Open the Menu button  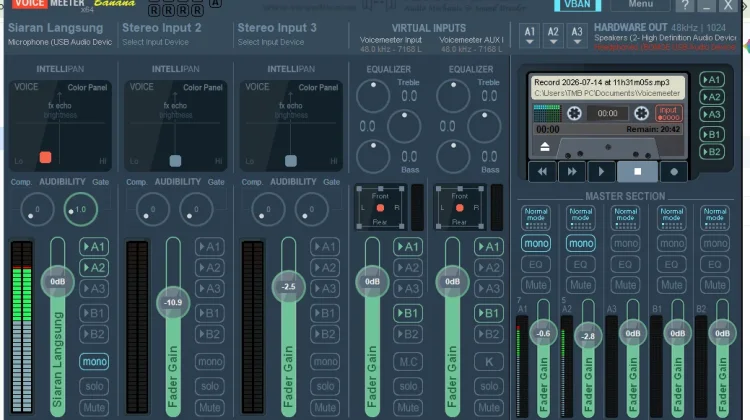point(640,5)
